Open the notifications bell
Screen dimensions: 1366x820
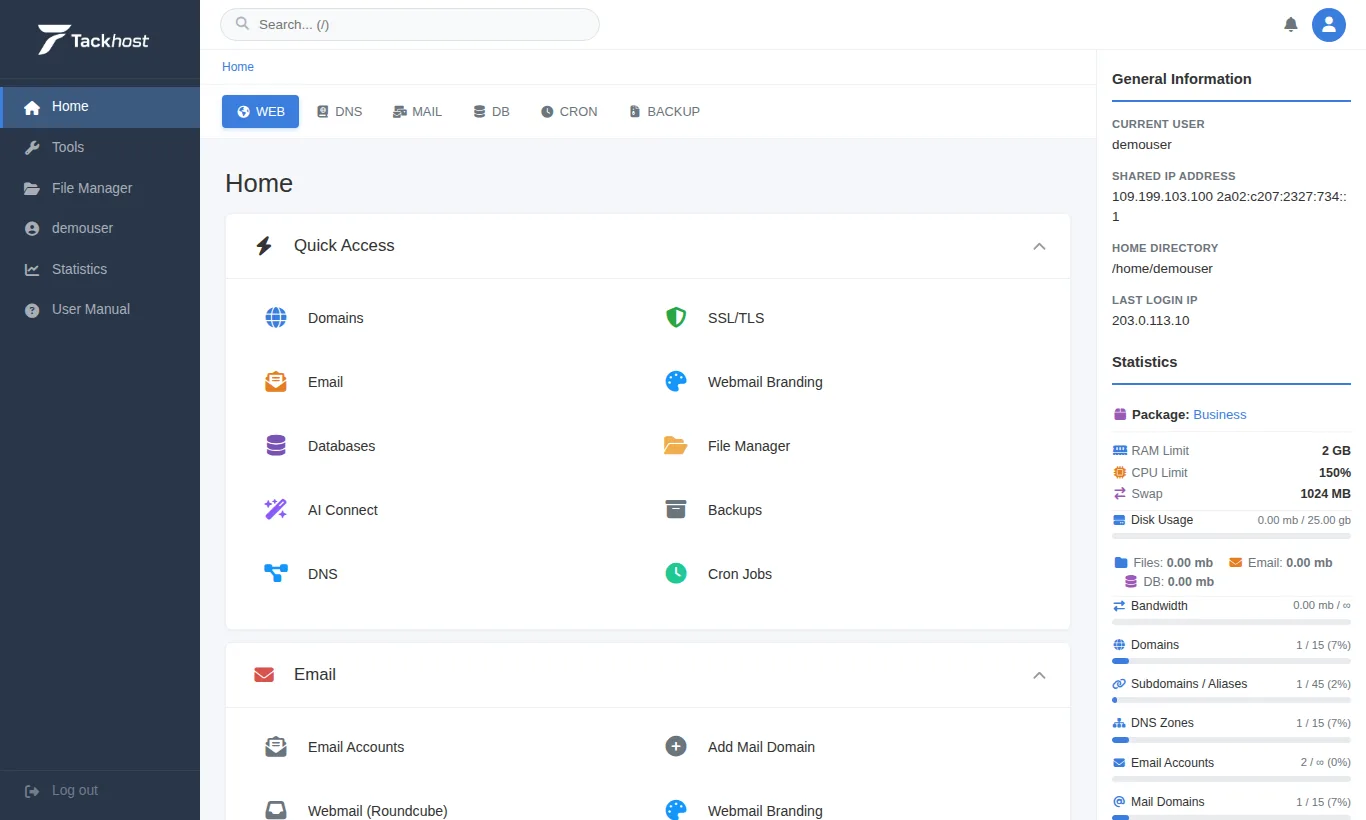tap(1291, 24)
